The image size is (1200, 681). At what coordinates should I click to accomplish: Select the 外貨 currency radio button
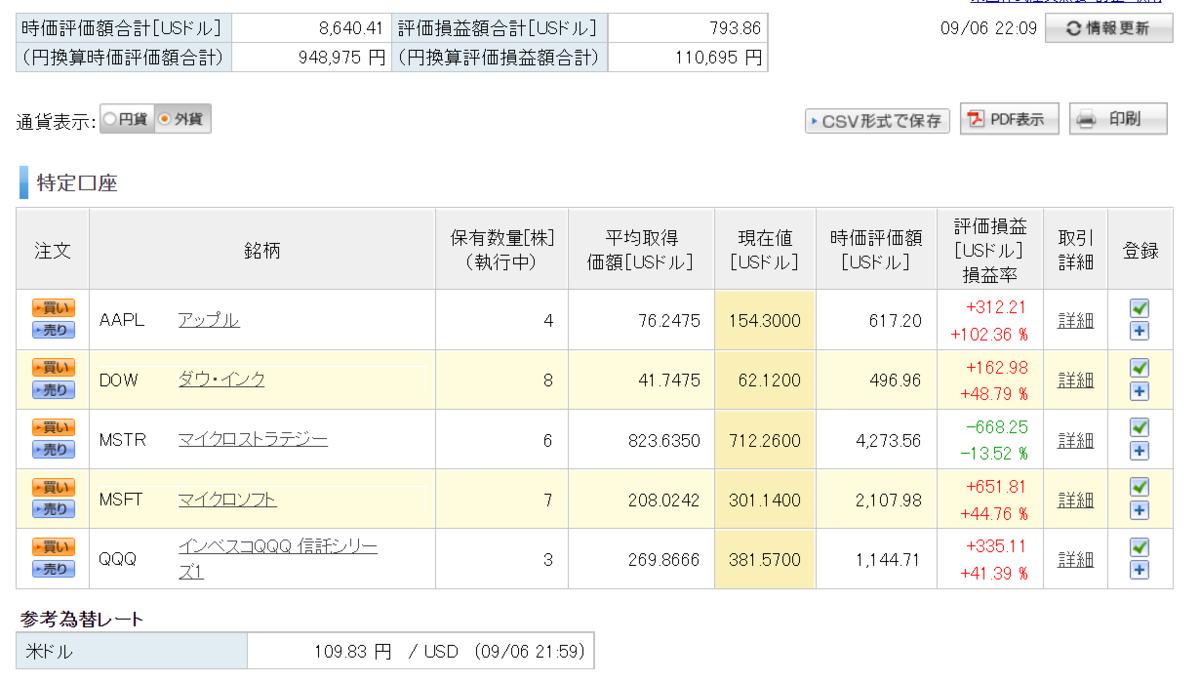[x=165, y=120]
